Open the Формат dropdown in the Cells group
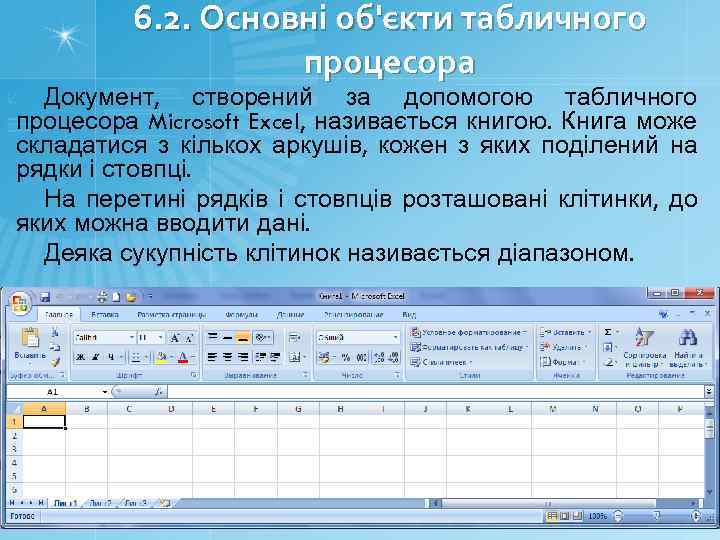 click(562, 362)
